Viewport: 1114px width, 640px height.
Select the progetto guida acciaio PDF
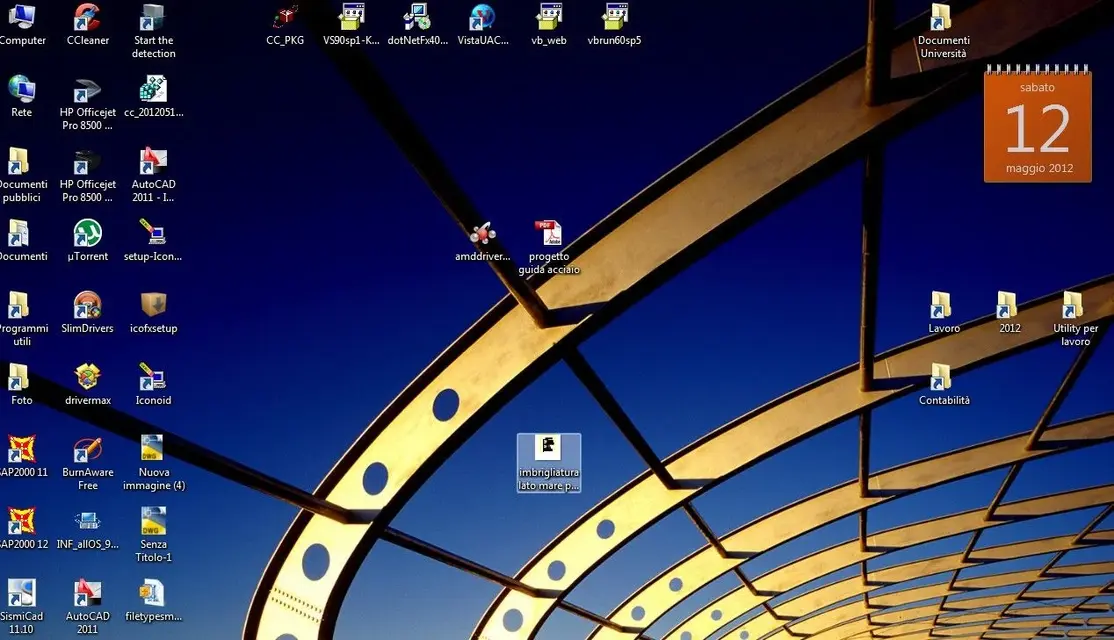pos(548,247)
